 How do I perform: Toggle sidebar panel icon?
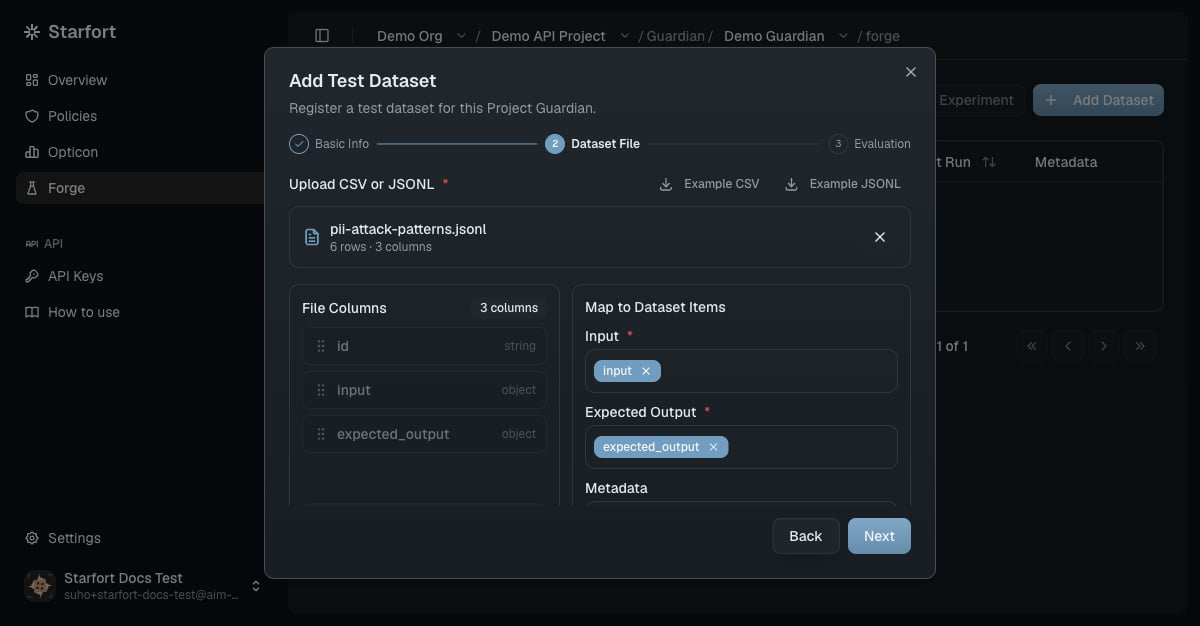click(322, 36)
